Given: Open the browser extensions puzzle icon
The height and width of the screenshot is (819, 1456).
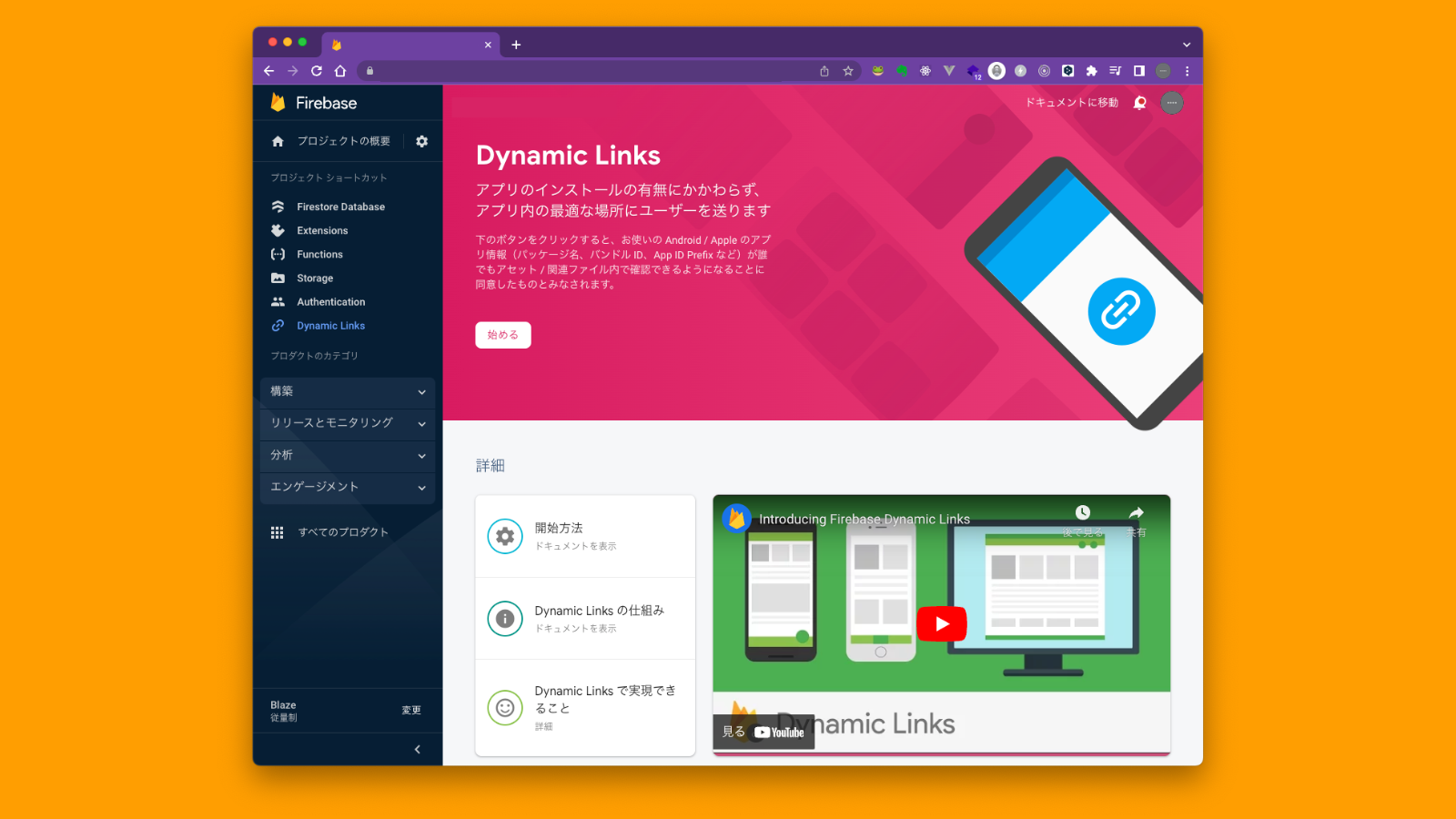Looking at the screenshot, I should pyautogui.click(x=1091, y=71).
